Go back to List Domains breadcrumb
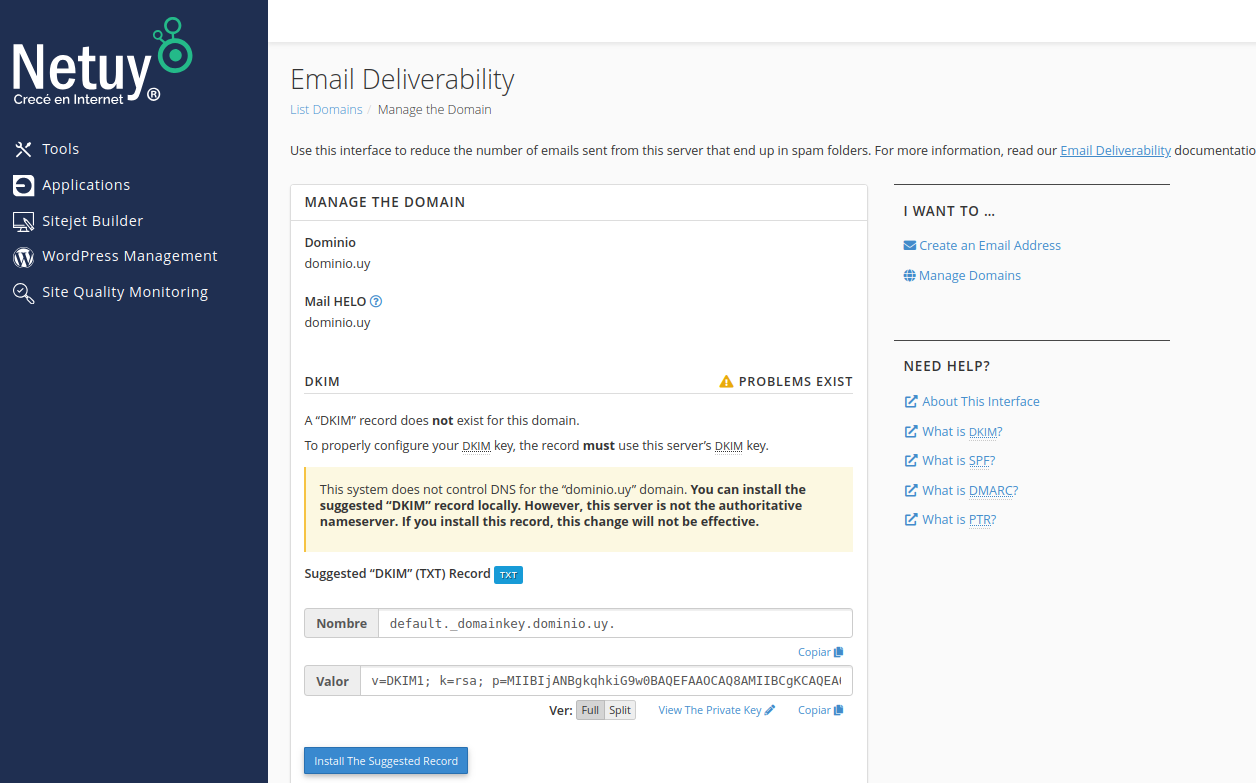This screenshot has width=1256, height=783. (x=326, y=110)
